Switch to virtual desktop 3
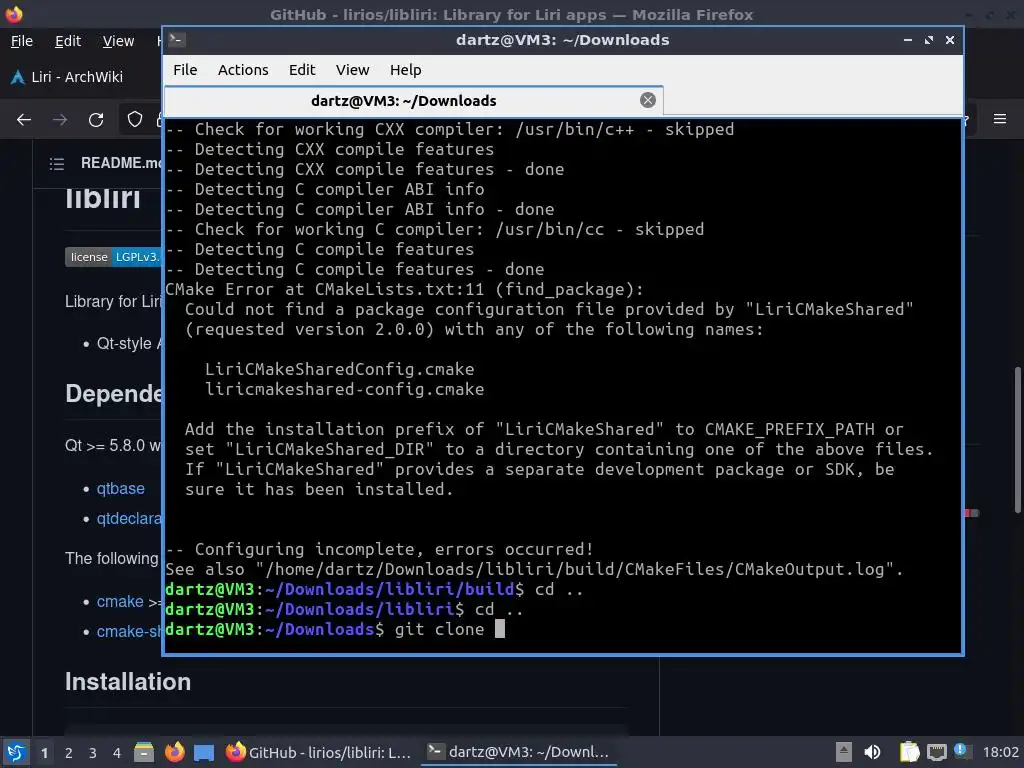Image resolution: width=1024 pixels, height=768 pixels. pos(93,753)
